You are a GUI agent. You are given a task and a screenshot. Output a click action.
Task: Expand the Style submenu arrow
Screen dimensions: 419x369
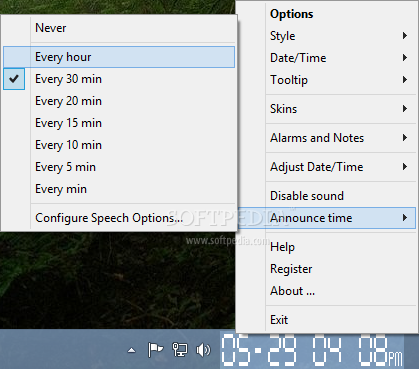tap(405, 36)
